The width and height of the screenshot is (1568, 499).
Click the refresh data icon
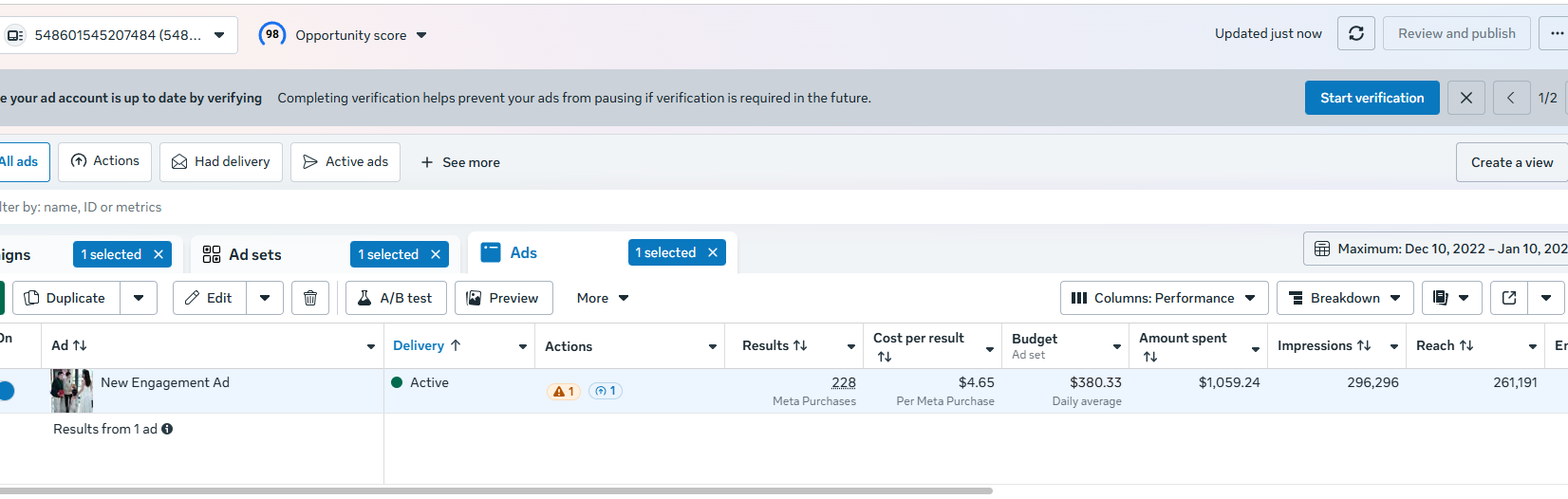click(x=1355, y=33)
